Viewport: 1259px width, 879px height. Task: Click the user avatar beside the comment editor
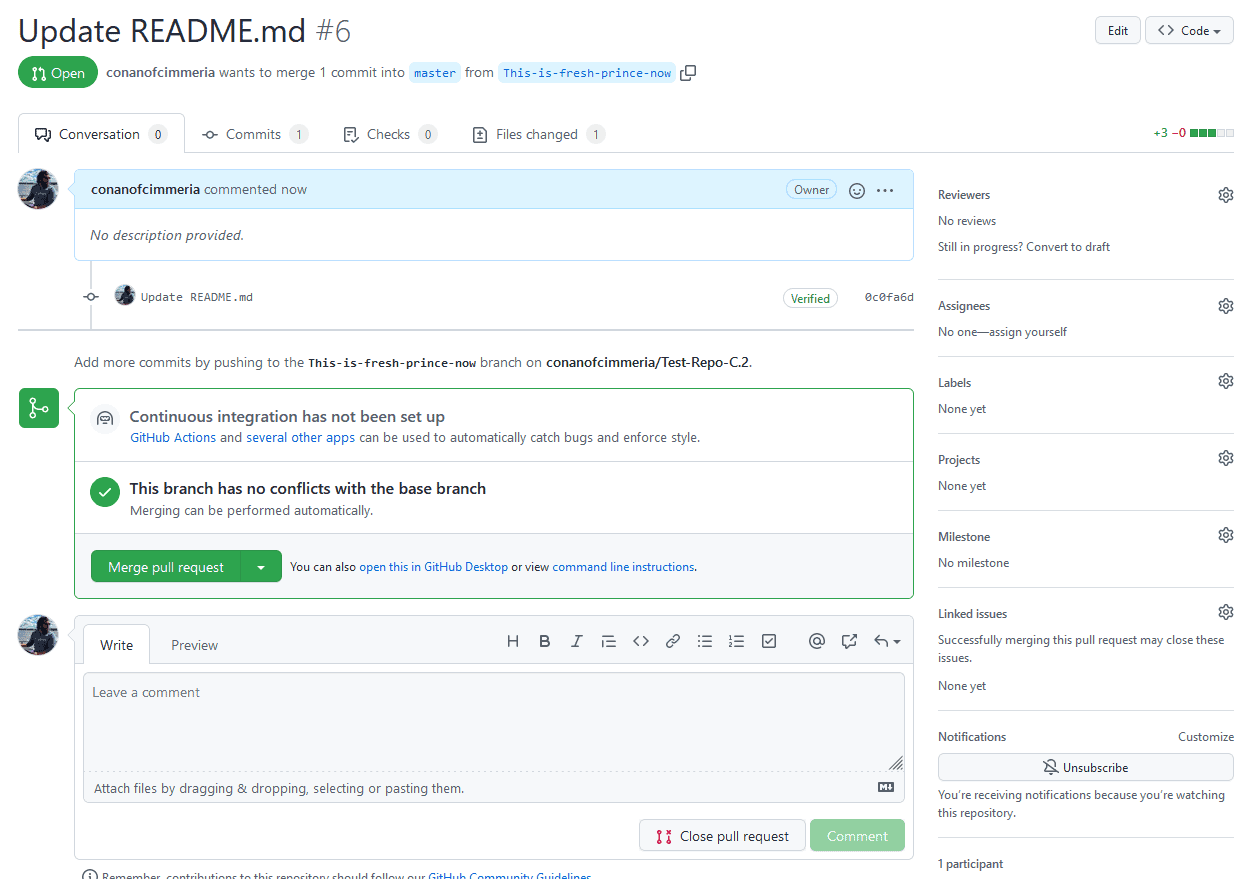pos(38,635)
